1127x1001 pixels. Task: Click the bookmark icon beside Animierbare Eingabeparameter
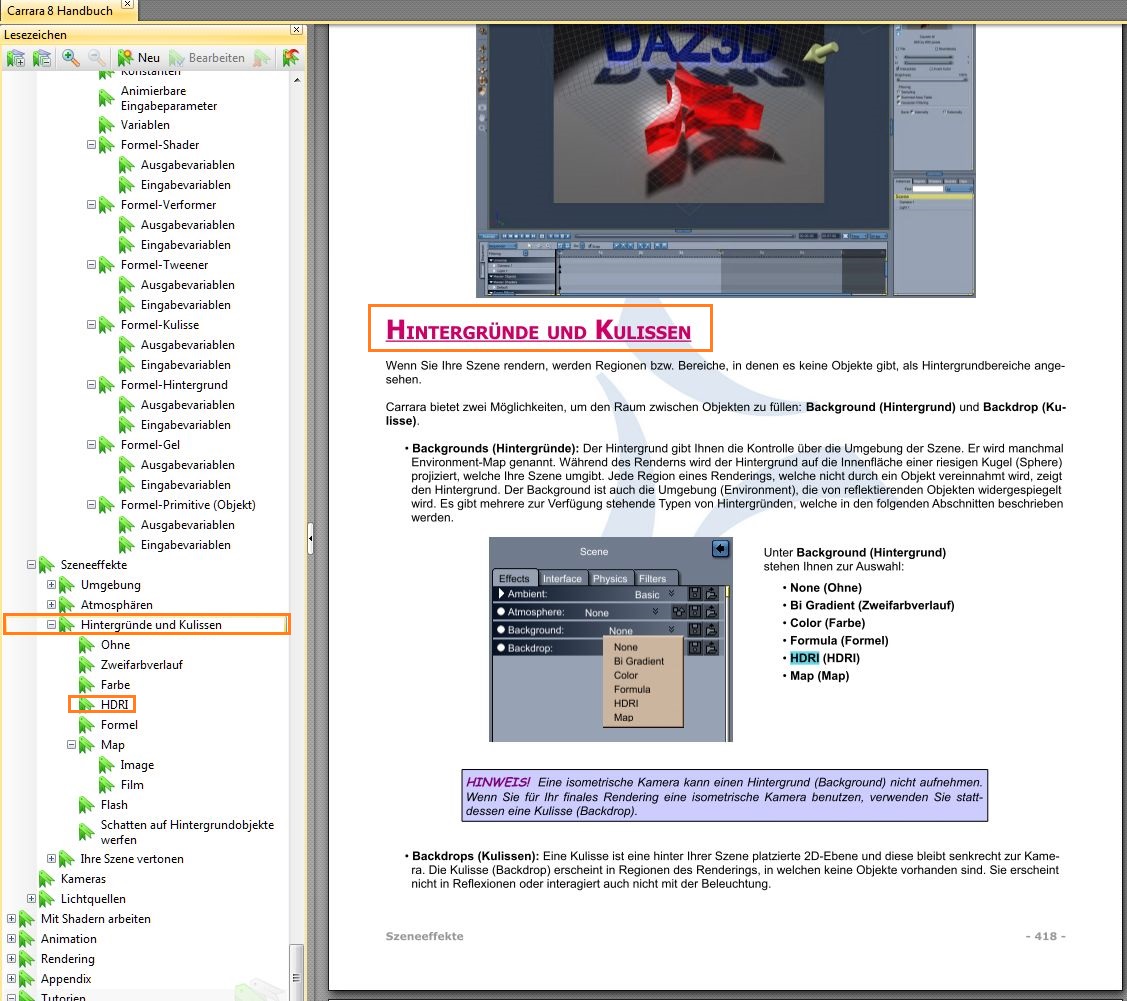(106, 96)
